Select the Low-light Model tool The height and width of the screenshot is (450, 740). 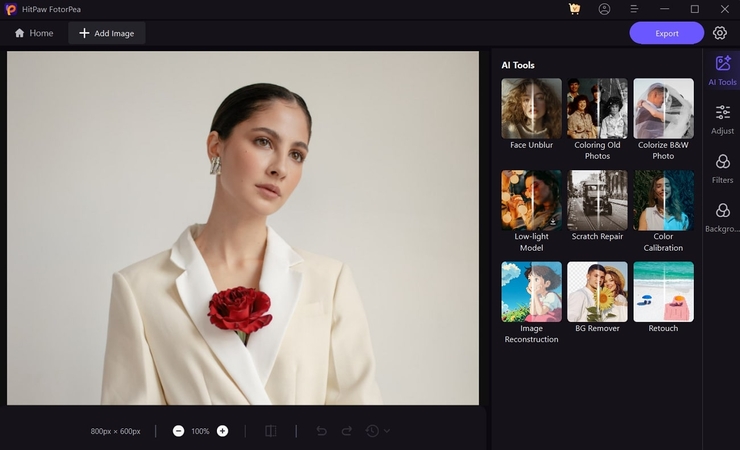(531, 211)
